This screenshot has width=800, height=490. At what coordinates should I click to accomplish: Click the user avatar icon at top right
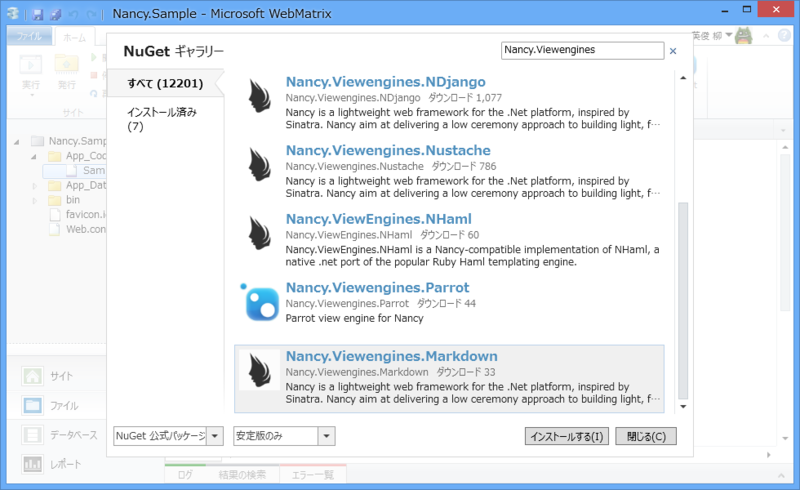click(743, 36)
